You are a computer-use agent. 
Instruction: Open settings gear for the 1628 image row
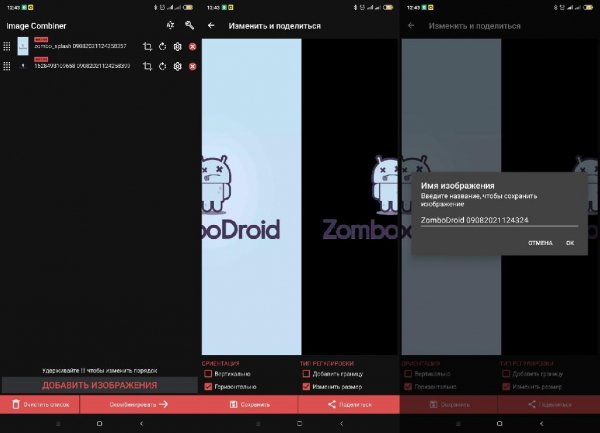[x=178, y=66]
